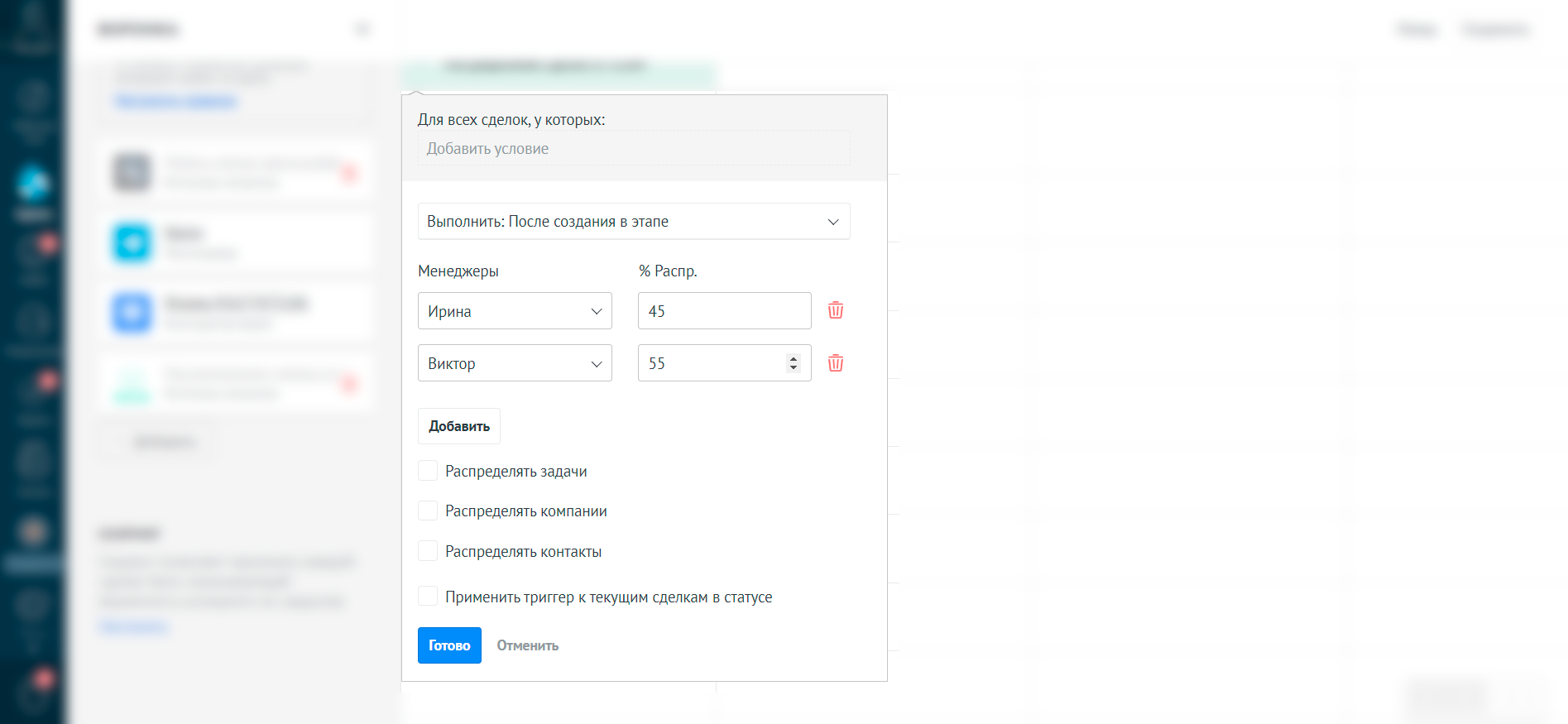Screen dimensions: 1568x724
Task: Click the up arrow on 55 percent field
Action: click(794, 358)
